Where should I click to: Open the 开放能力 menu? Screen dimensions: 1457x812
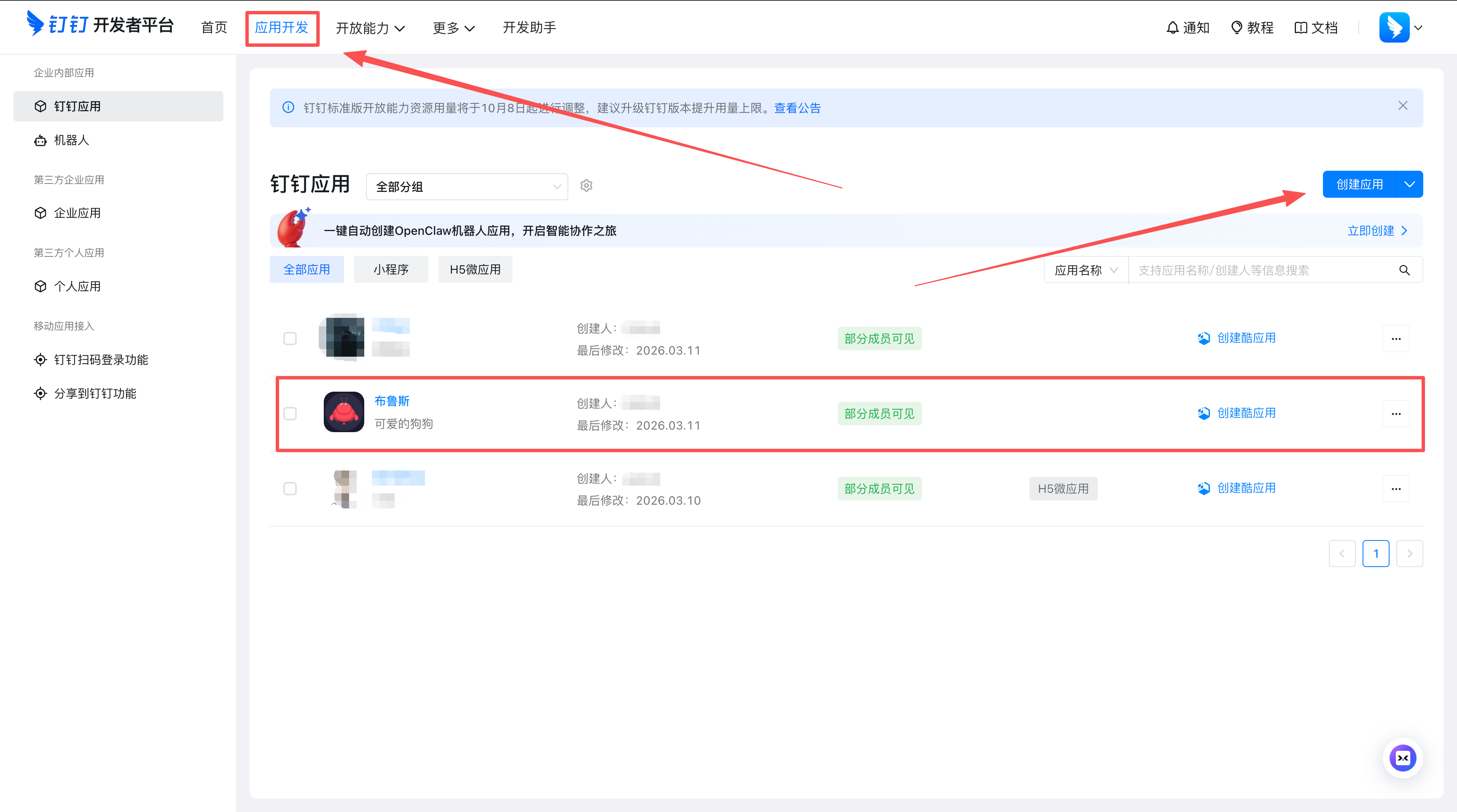(x=370, y=28)
